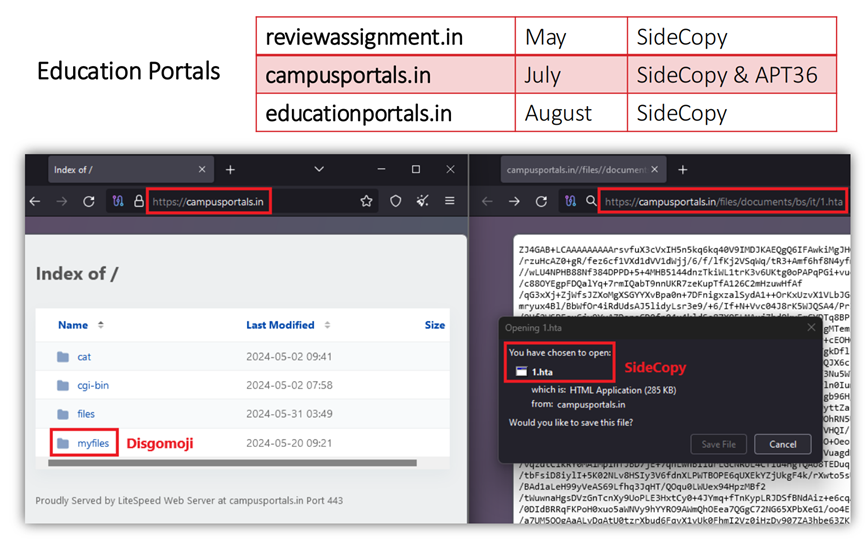The height and width of the screenshot is (539, 865).
Task: Click the extension icon beside left padlock
Action: click(117, 201)
